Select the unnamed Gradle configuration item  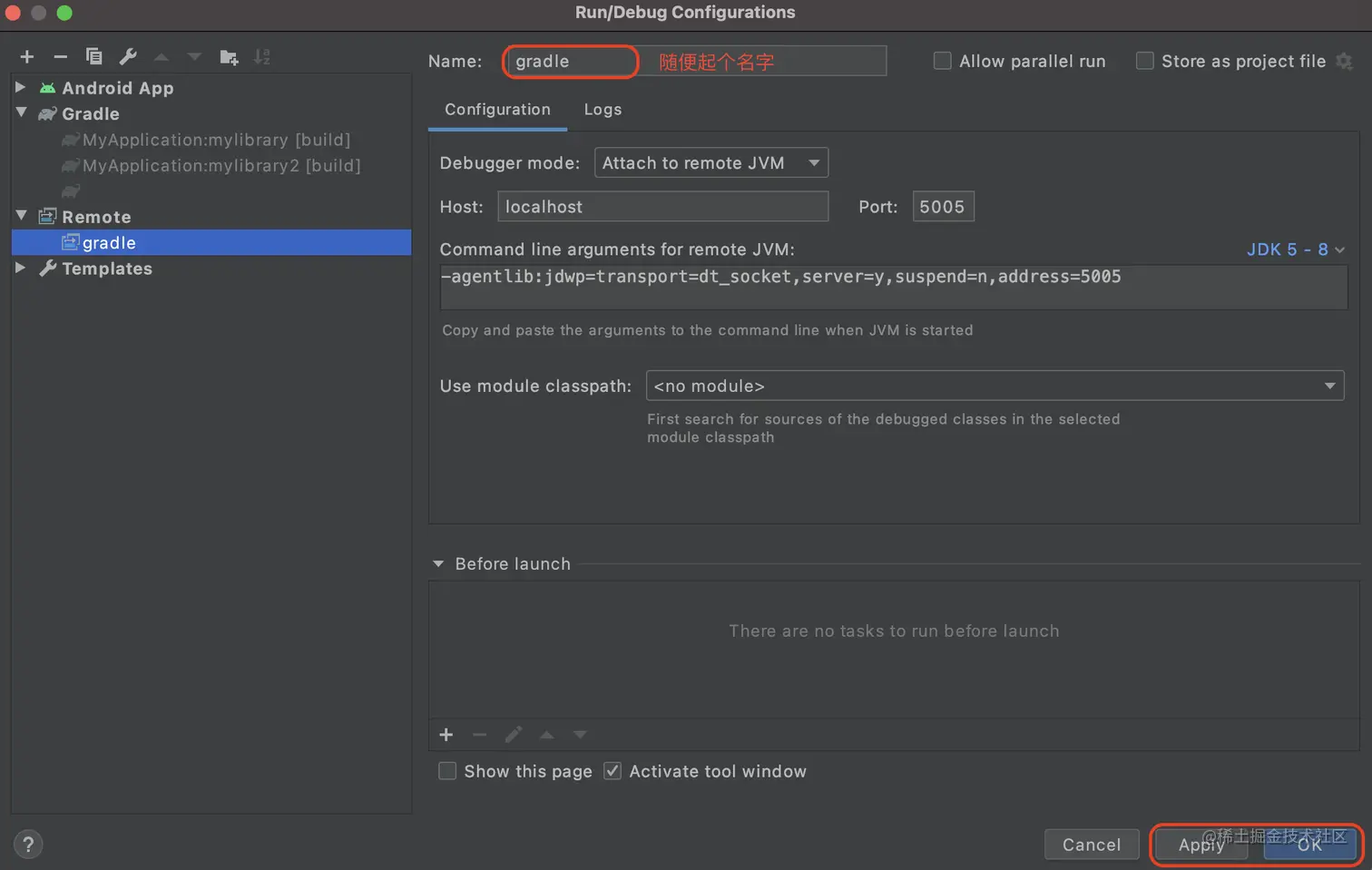coord(70,191)
